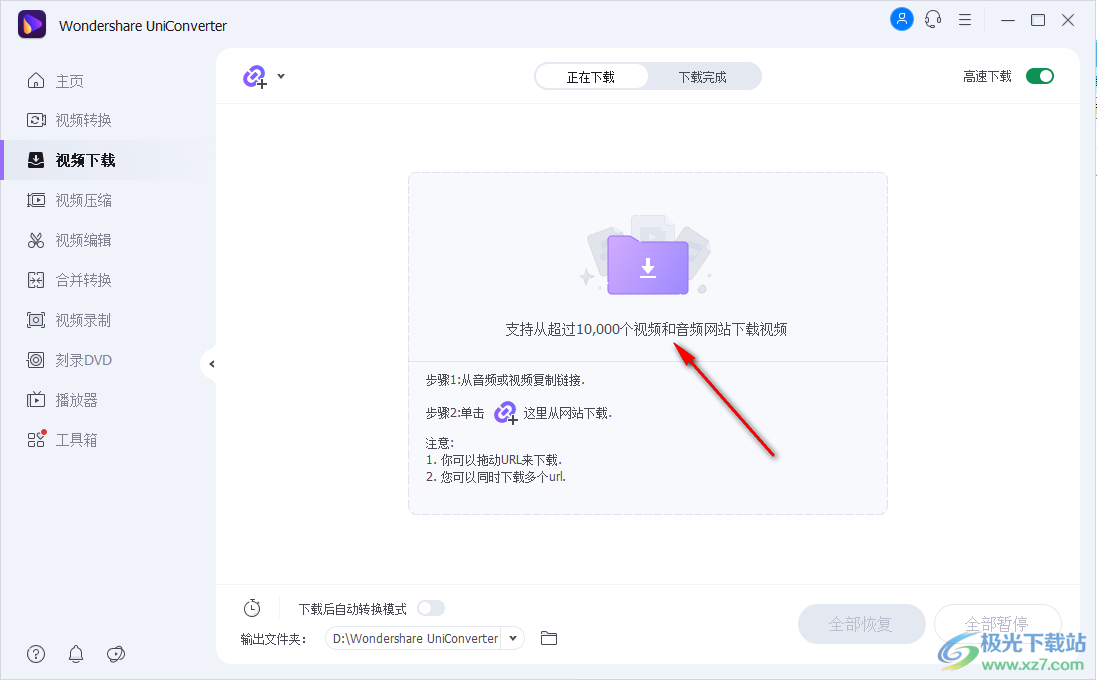
Task: Click the 全部暂停 button
Action: pyautogui.click(x=998, y=624)
